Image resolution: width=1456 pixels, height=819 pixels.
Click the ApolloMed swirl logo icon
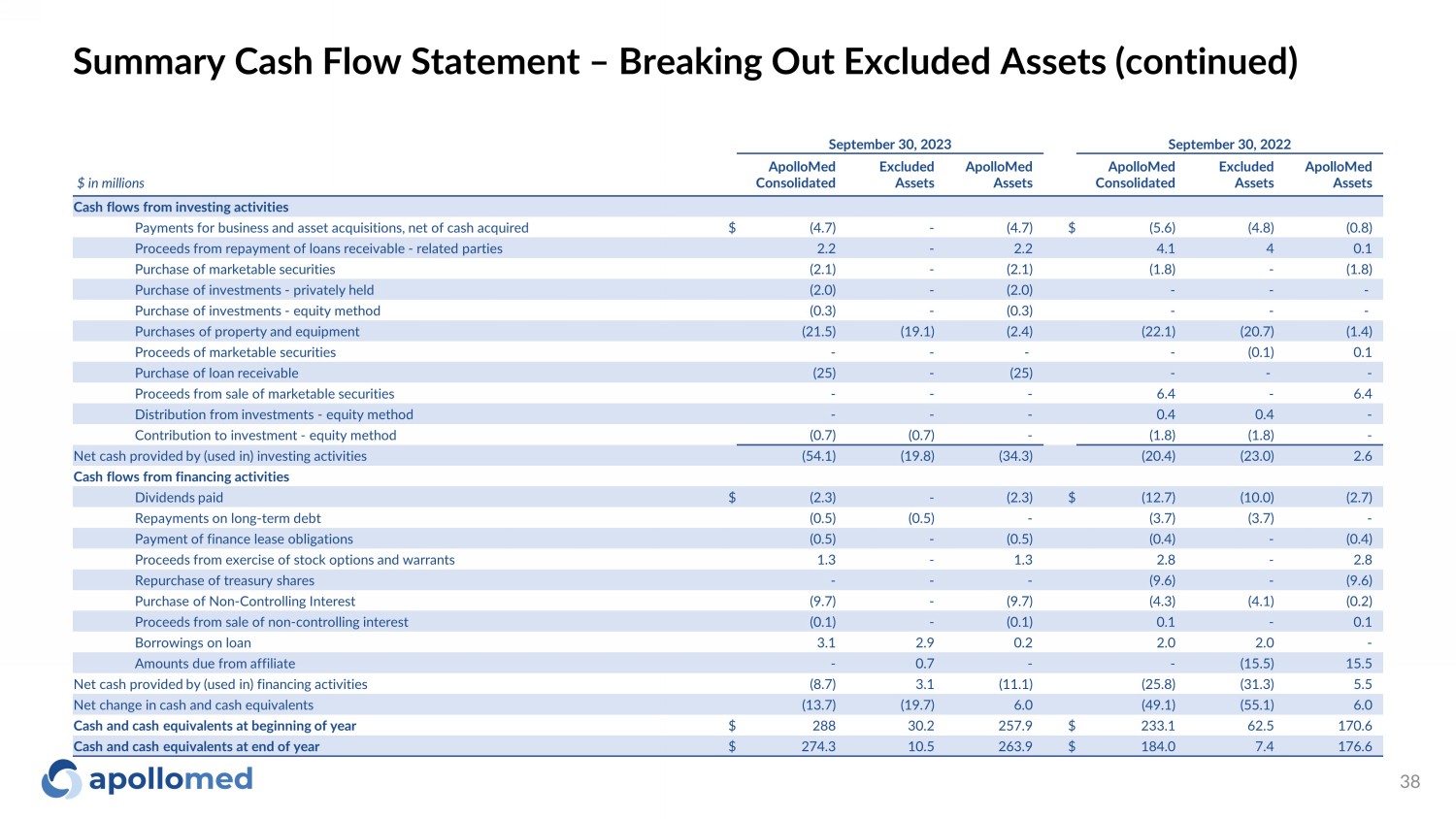(61, 779)
